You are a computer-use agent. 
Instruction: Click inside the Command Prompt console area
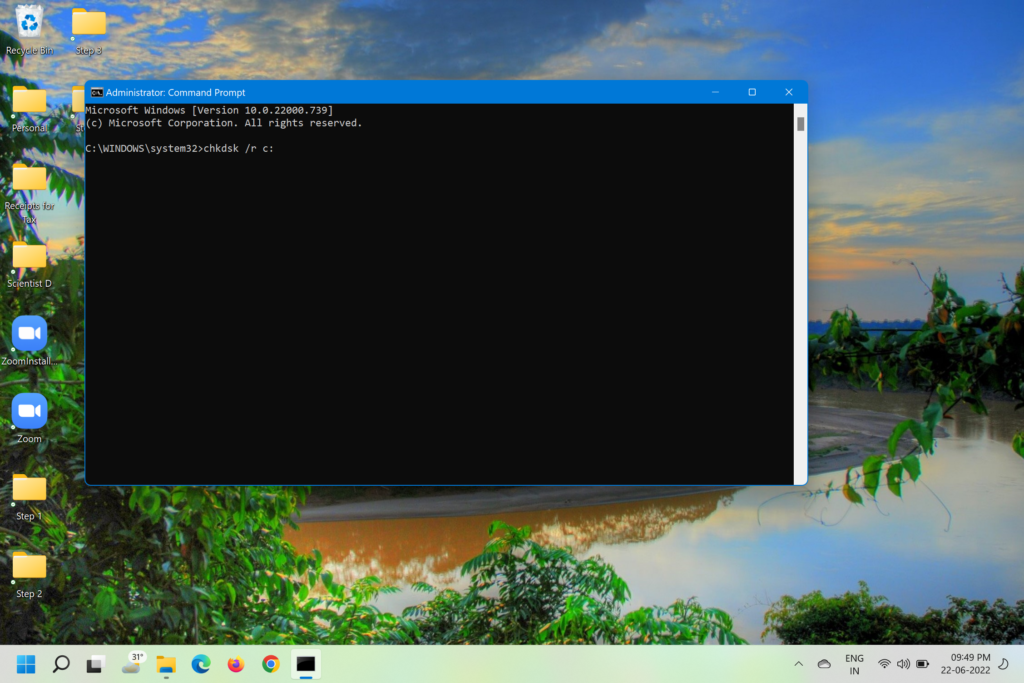(440, 320)
